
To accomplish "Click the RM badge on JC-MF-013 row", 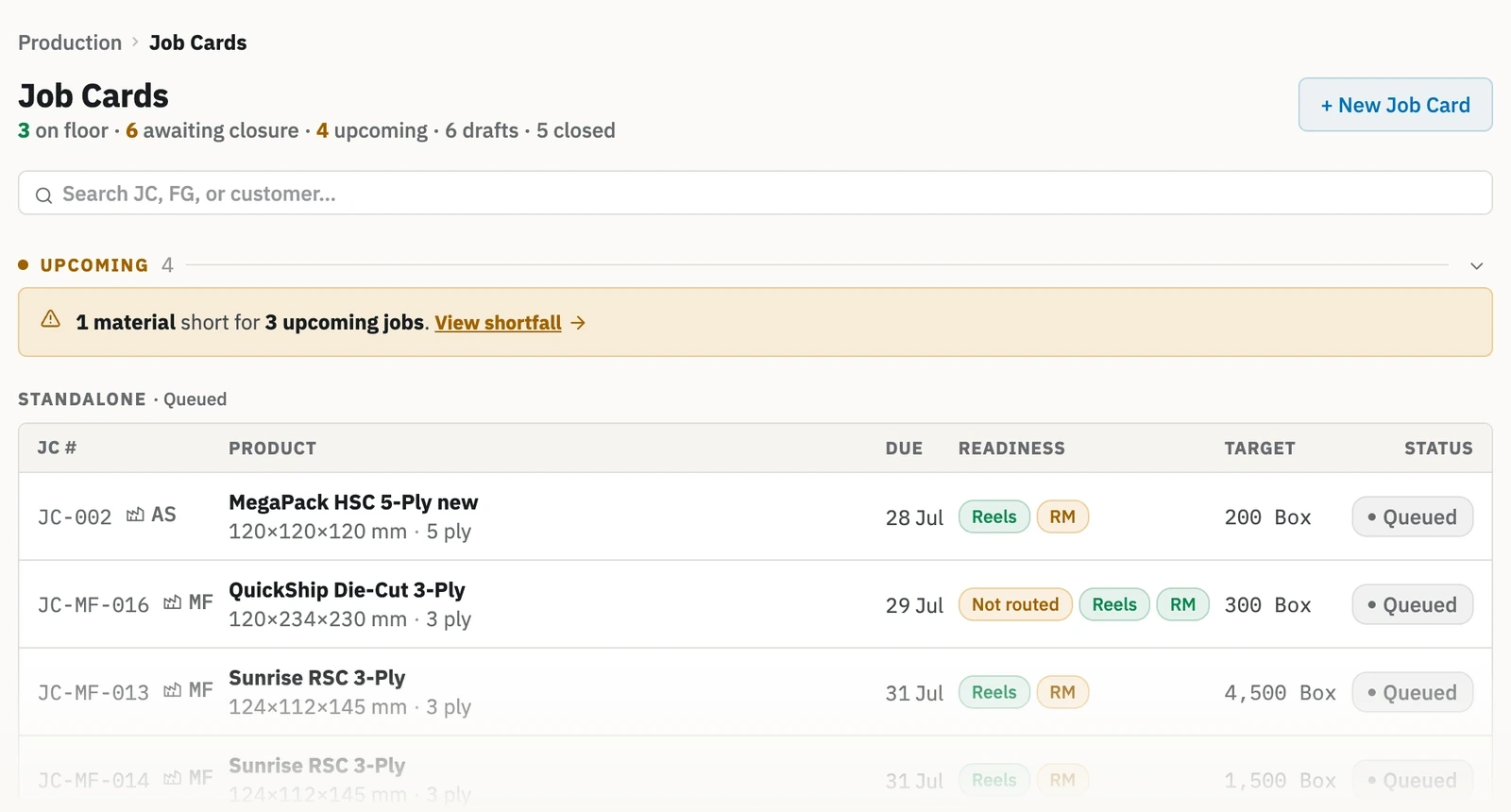I will point(1062,692).
